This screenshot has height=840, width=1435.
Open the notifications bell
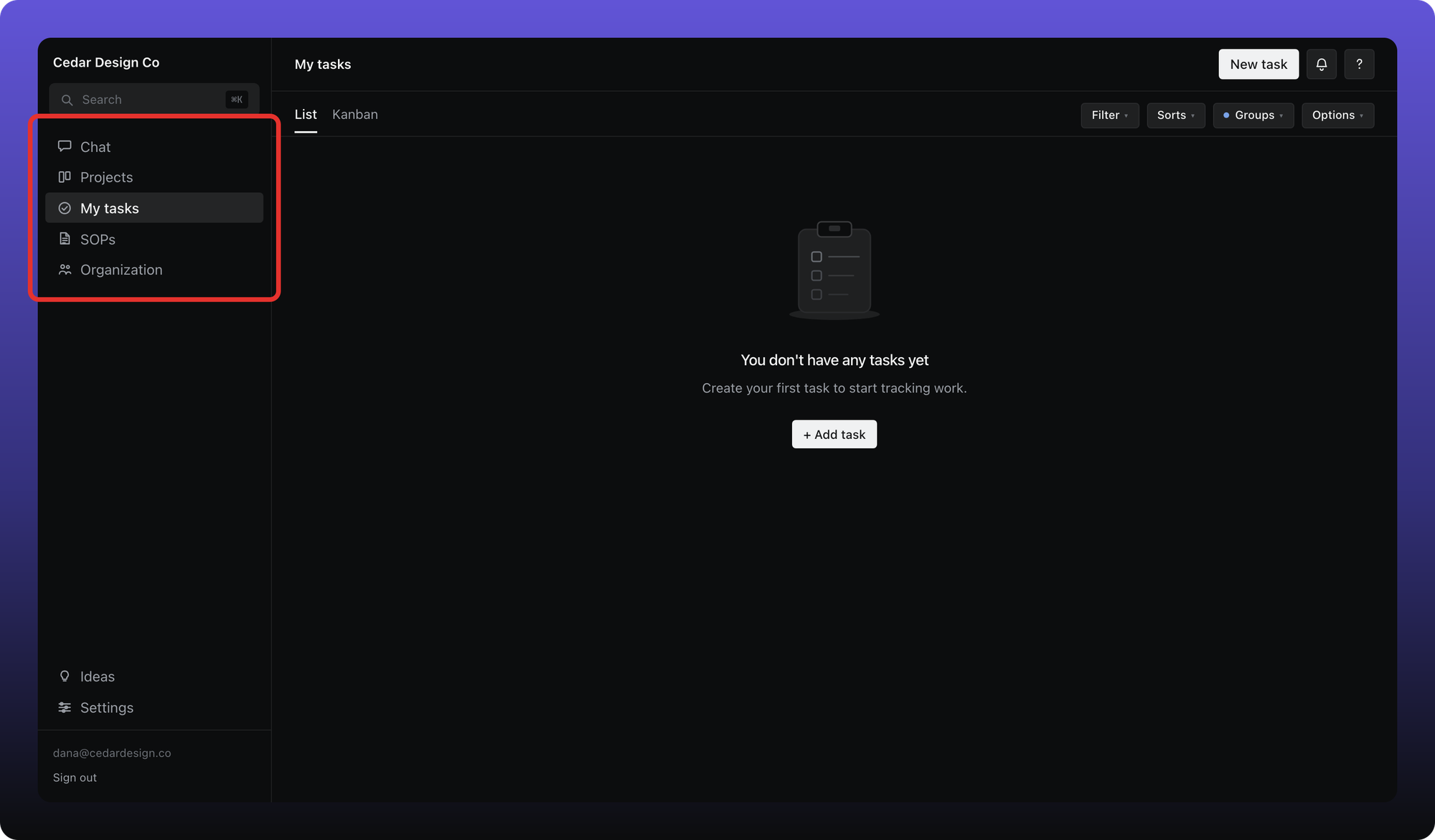pos(1321,64)
